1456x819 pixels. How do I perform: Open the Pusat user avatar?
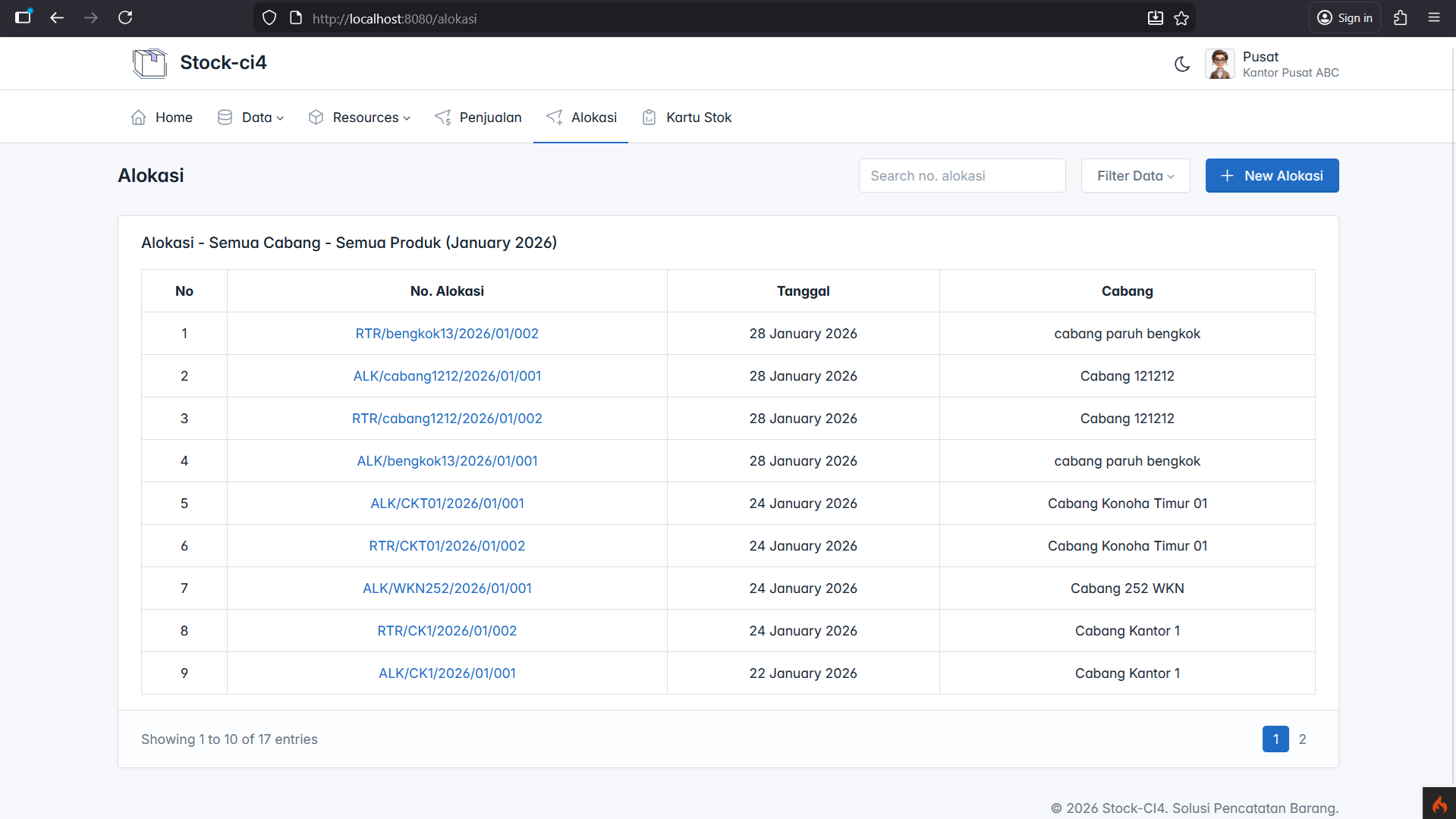[x=1220, y=64]
